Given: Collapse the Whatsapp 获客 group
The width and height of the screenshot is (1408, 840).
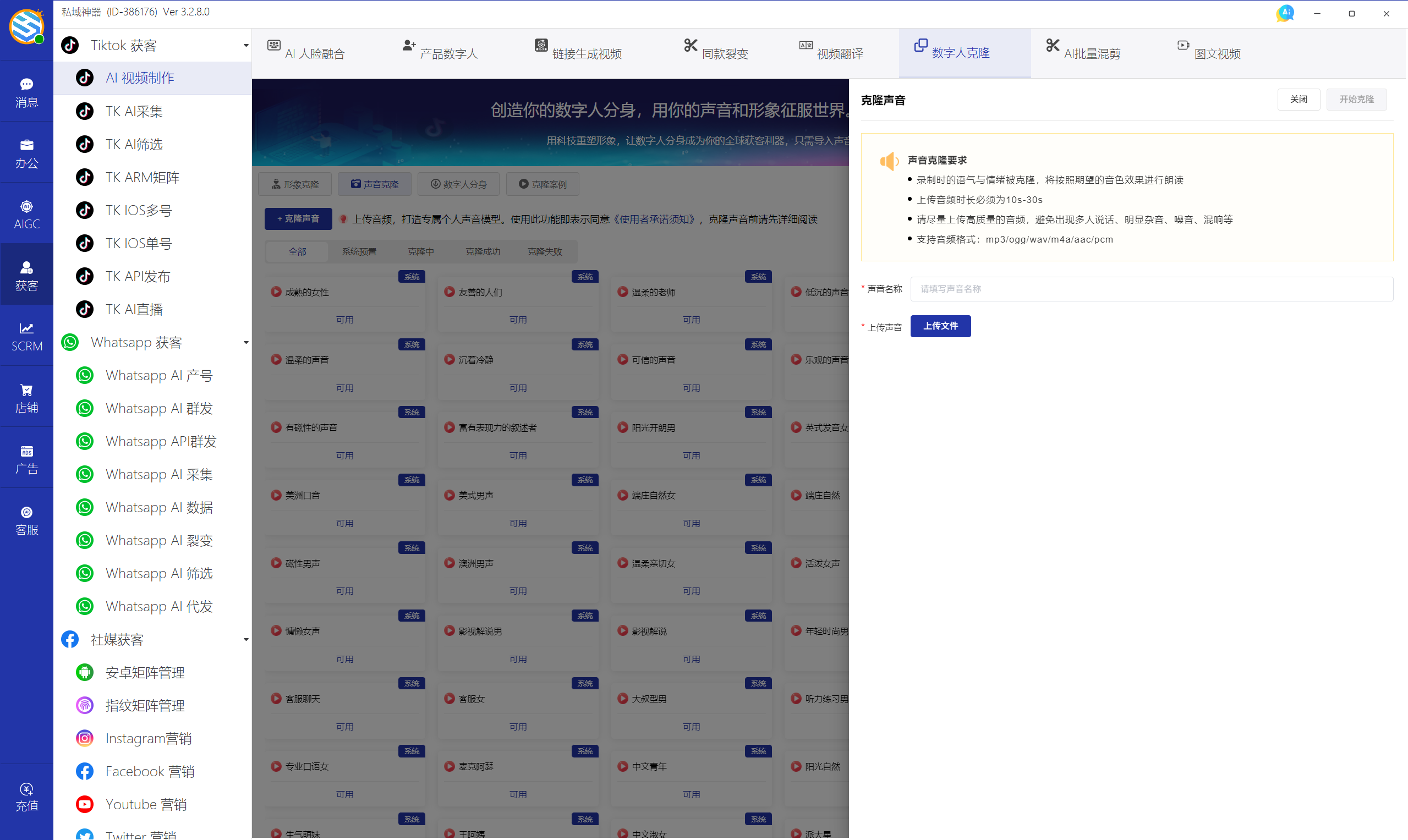Looking at the screenshot, I should click(x=246, y=343).
